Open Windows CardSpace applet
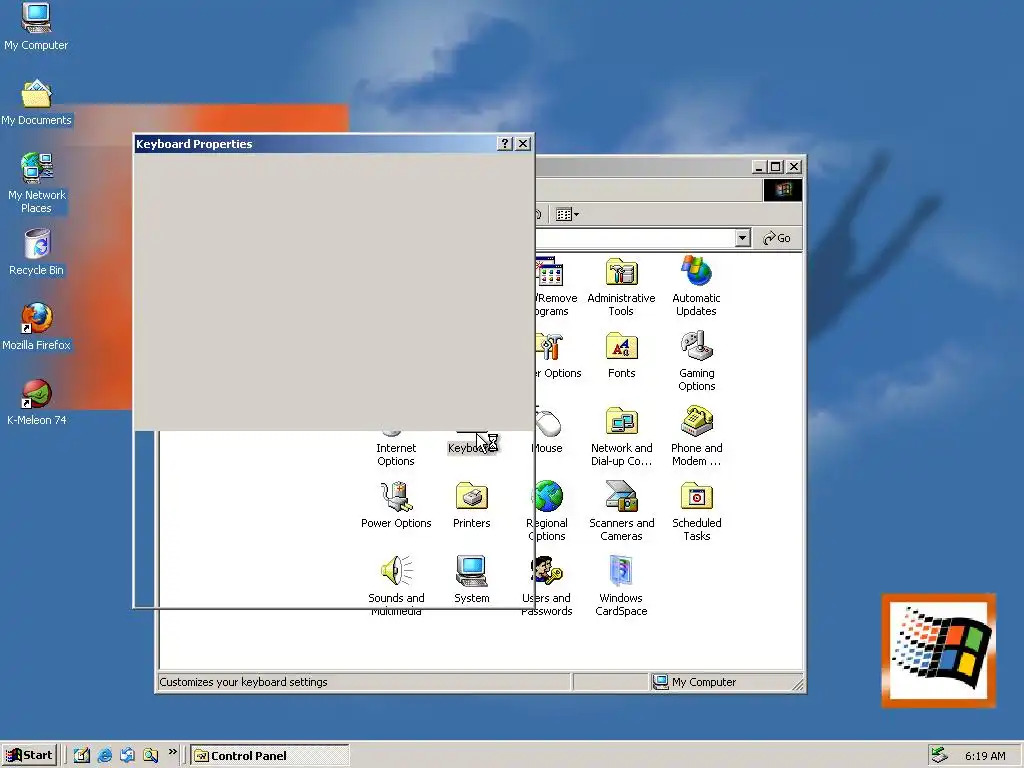 point(621,586)
